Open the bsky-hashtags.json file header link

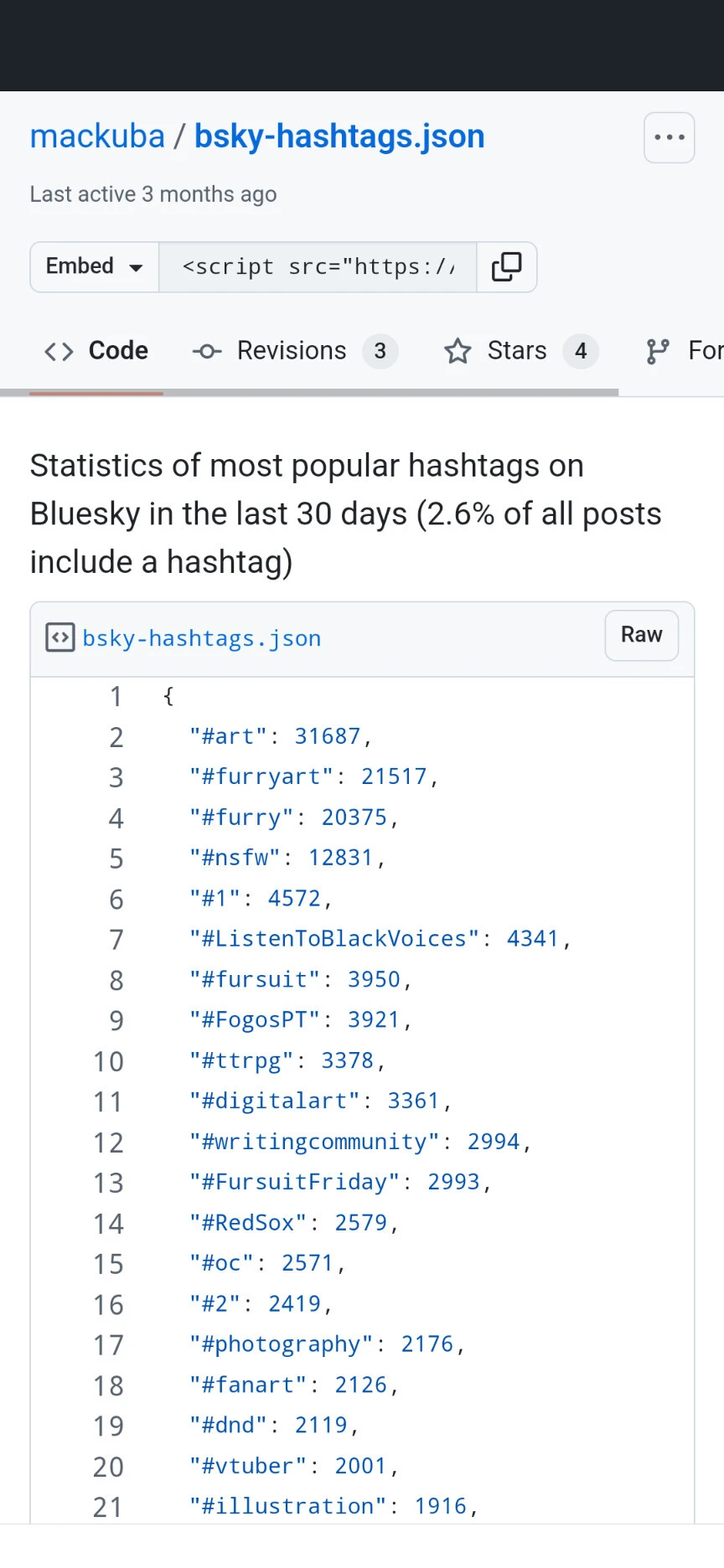201,638
